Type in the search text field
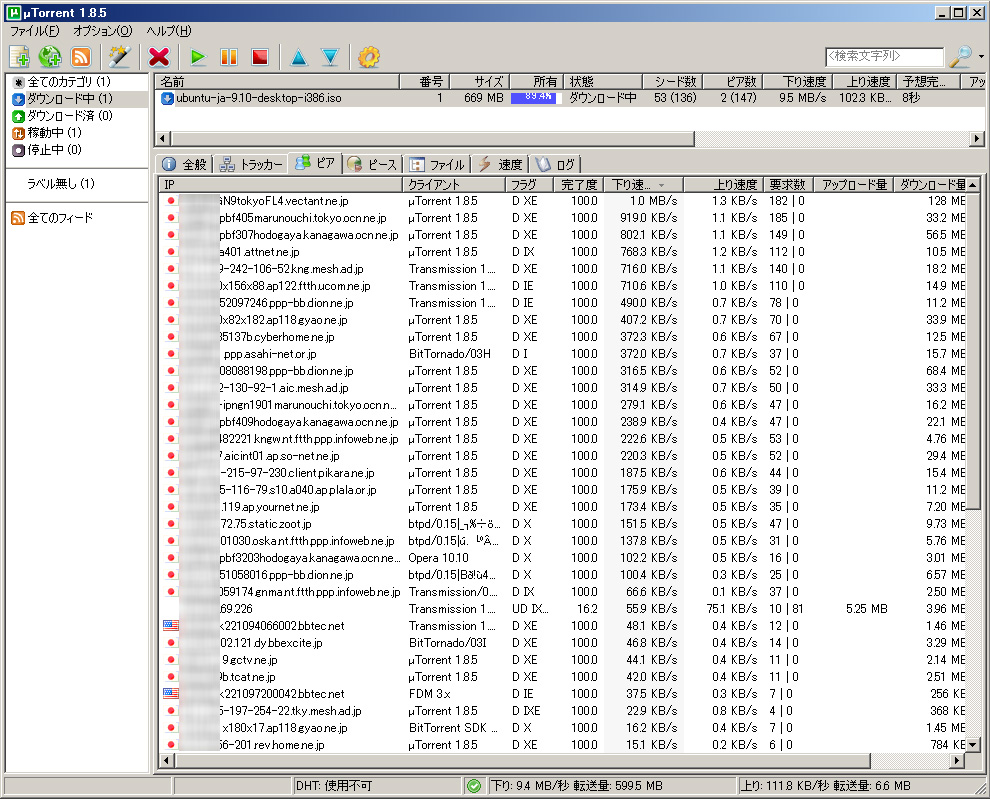The image size is (990, 799). (x=884, y=57)
